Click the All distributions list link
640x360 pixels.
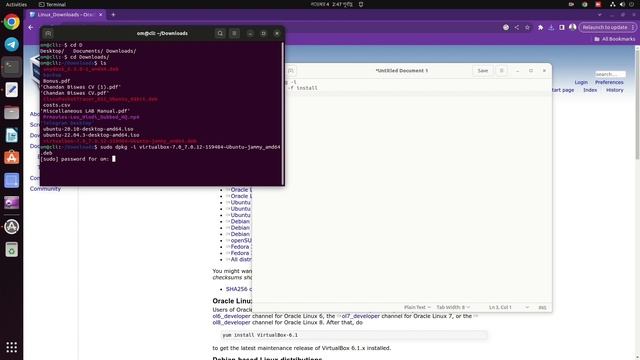pyautogui.click(x=241, y=259)
